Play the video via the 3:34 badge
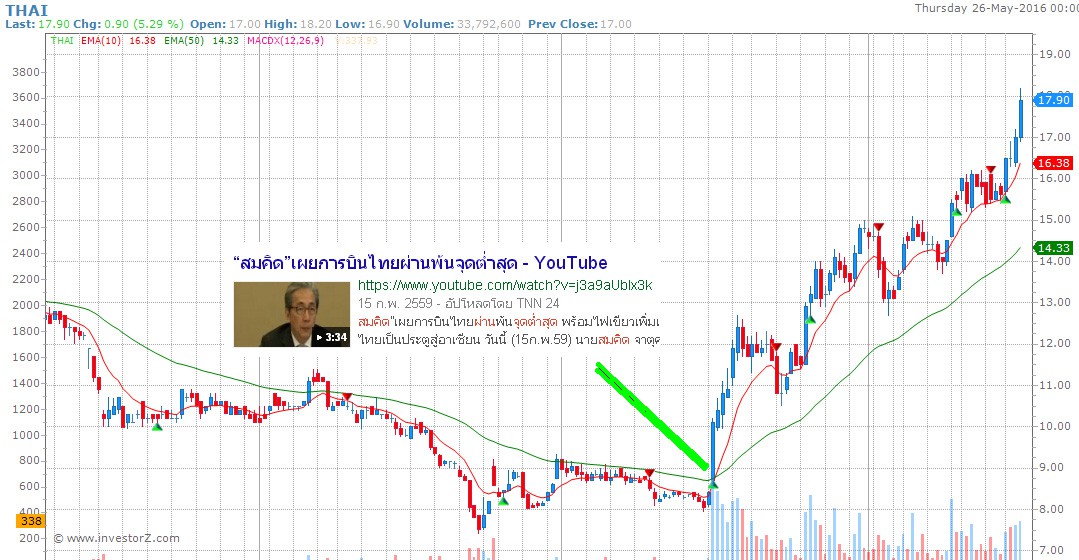Viewport: 1079px width, 560px height. [331, 337]
